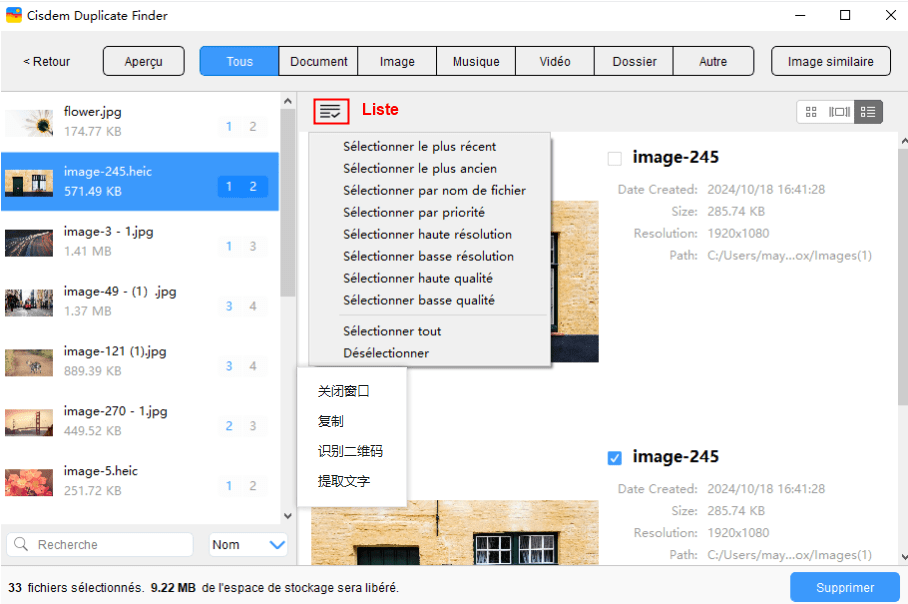908x604 pixels.
Task: Click the search magnifier icon
Action: (x=23, y=545)
